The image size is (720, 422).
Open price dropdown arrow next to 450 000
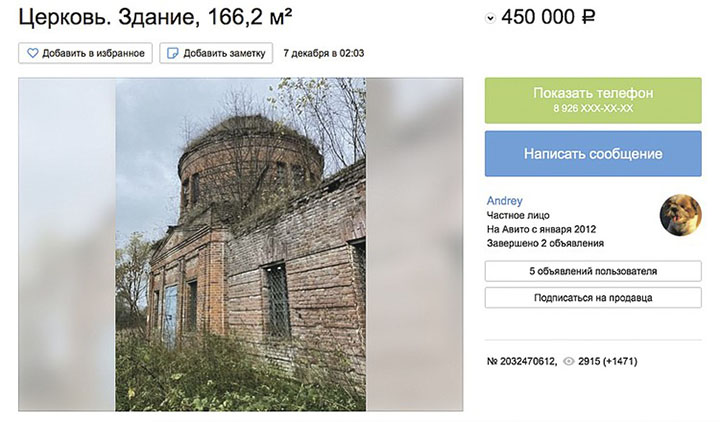[490, 18]
